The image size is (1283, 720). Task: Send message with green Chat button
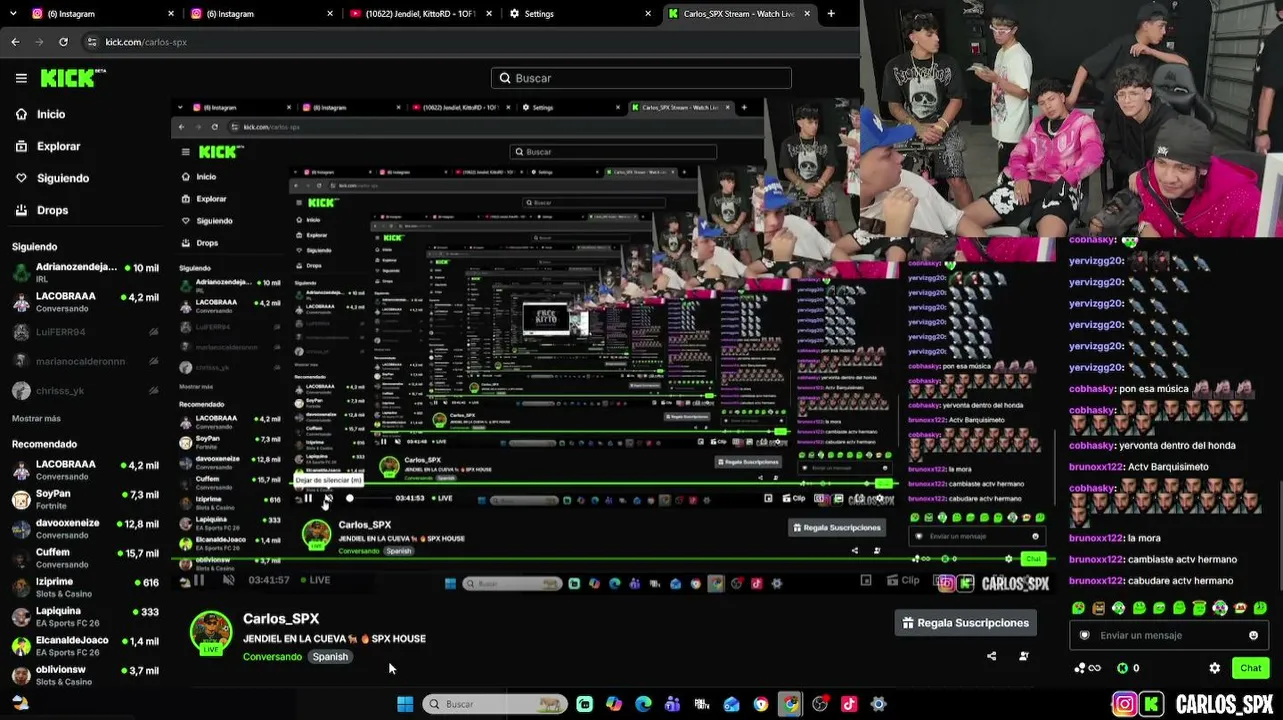[1250, 668]
